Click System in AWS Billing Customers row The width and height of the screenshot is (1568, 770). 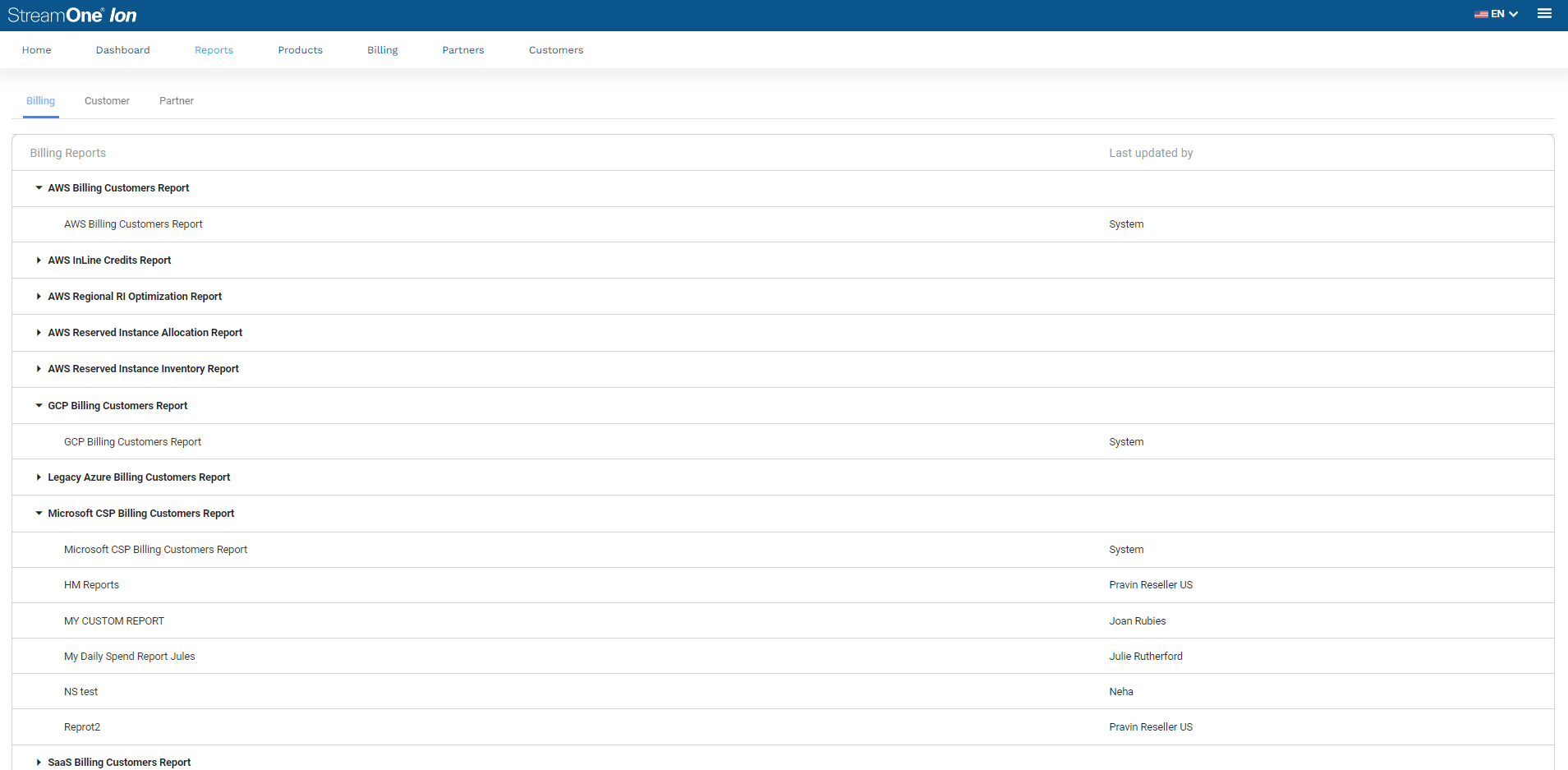point(1126,224)
